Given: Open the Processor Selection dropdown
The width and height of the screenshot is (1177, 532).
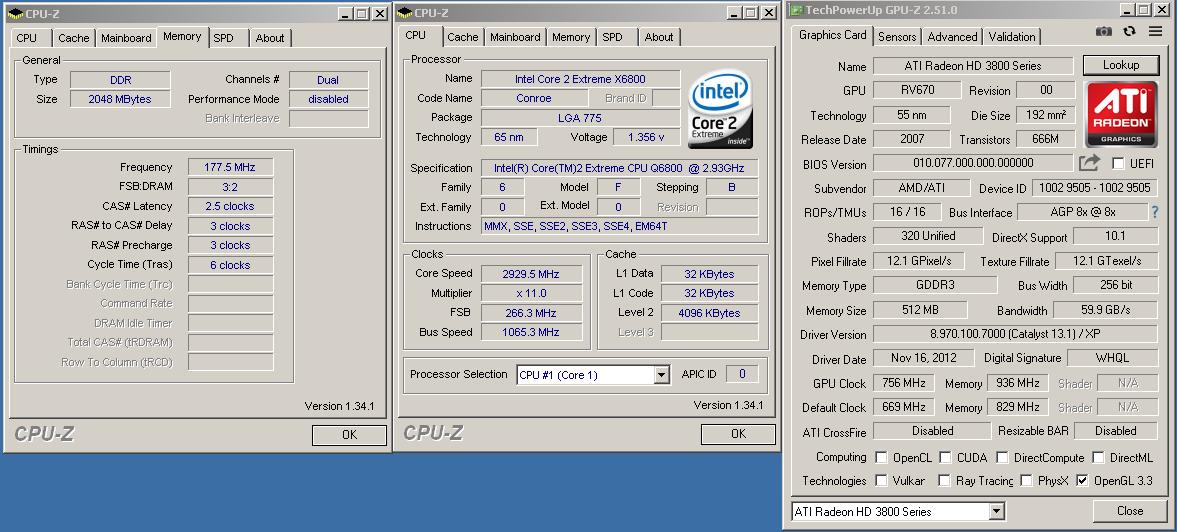Looking at the screenshot, I should [x=661, y=374].
